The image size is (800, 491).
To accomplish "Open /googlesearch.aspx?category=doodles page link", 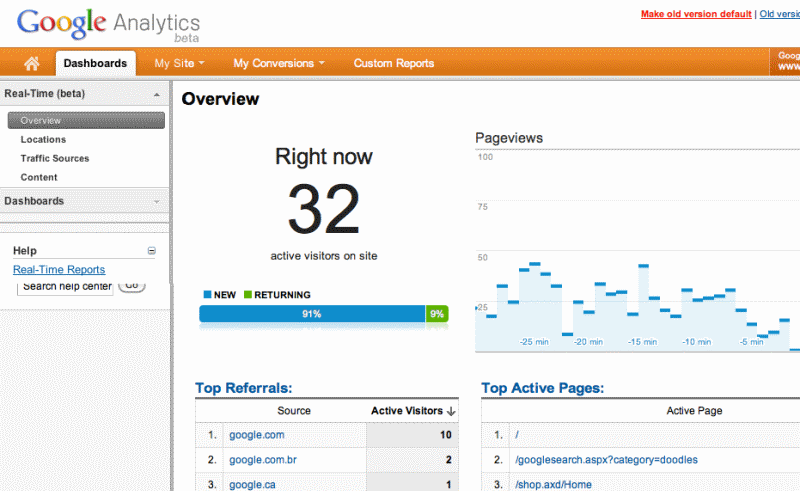I will tap(606, 460).
